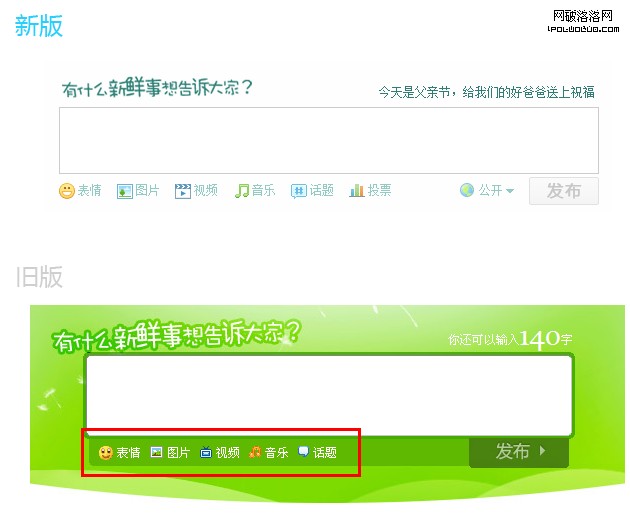Screen dimensions: 630x515
Task: Open the Father's Day greeting link
Action: 486,92
